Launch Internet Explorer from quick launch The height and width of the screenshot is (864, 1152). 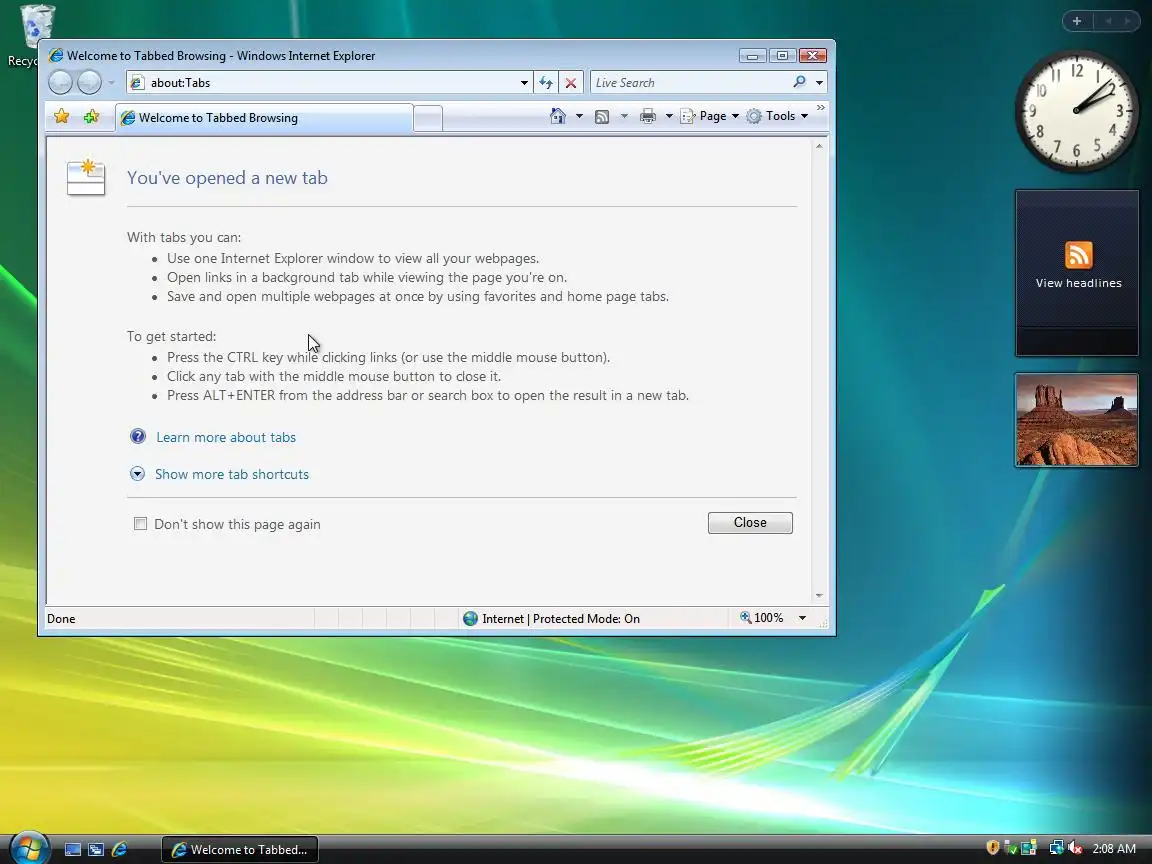tap(120, 849)
